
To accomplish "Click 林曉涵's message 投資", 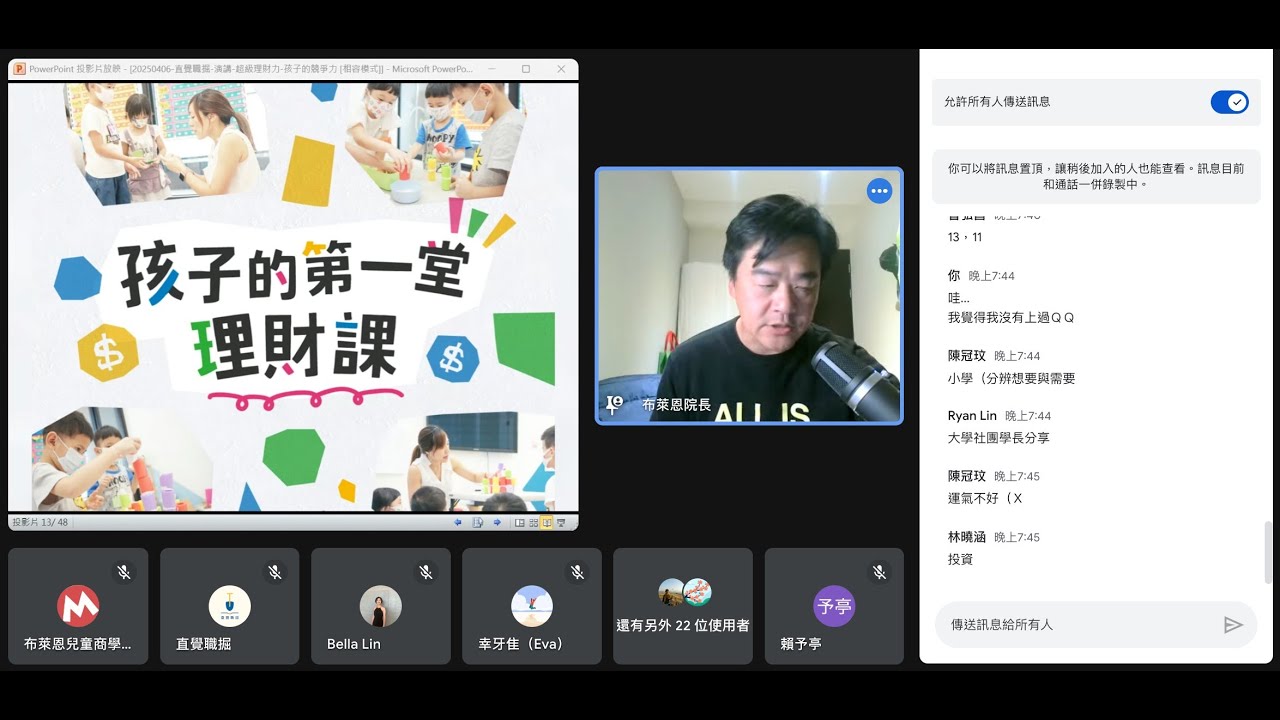I will pyautogui.click(x=960, y=559).
